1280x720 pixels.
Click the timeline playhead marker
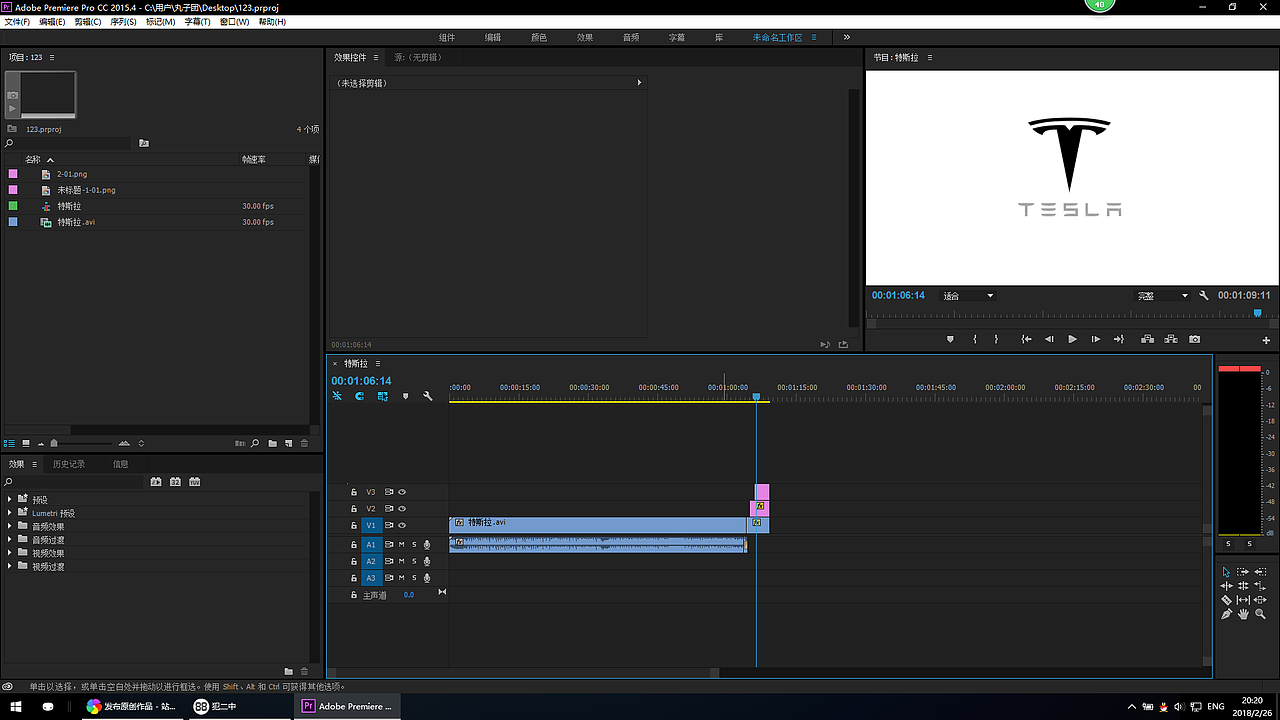pyautogui.click(x=756, y=397)
